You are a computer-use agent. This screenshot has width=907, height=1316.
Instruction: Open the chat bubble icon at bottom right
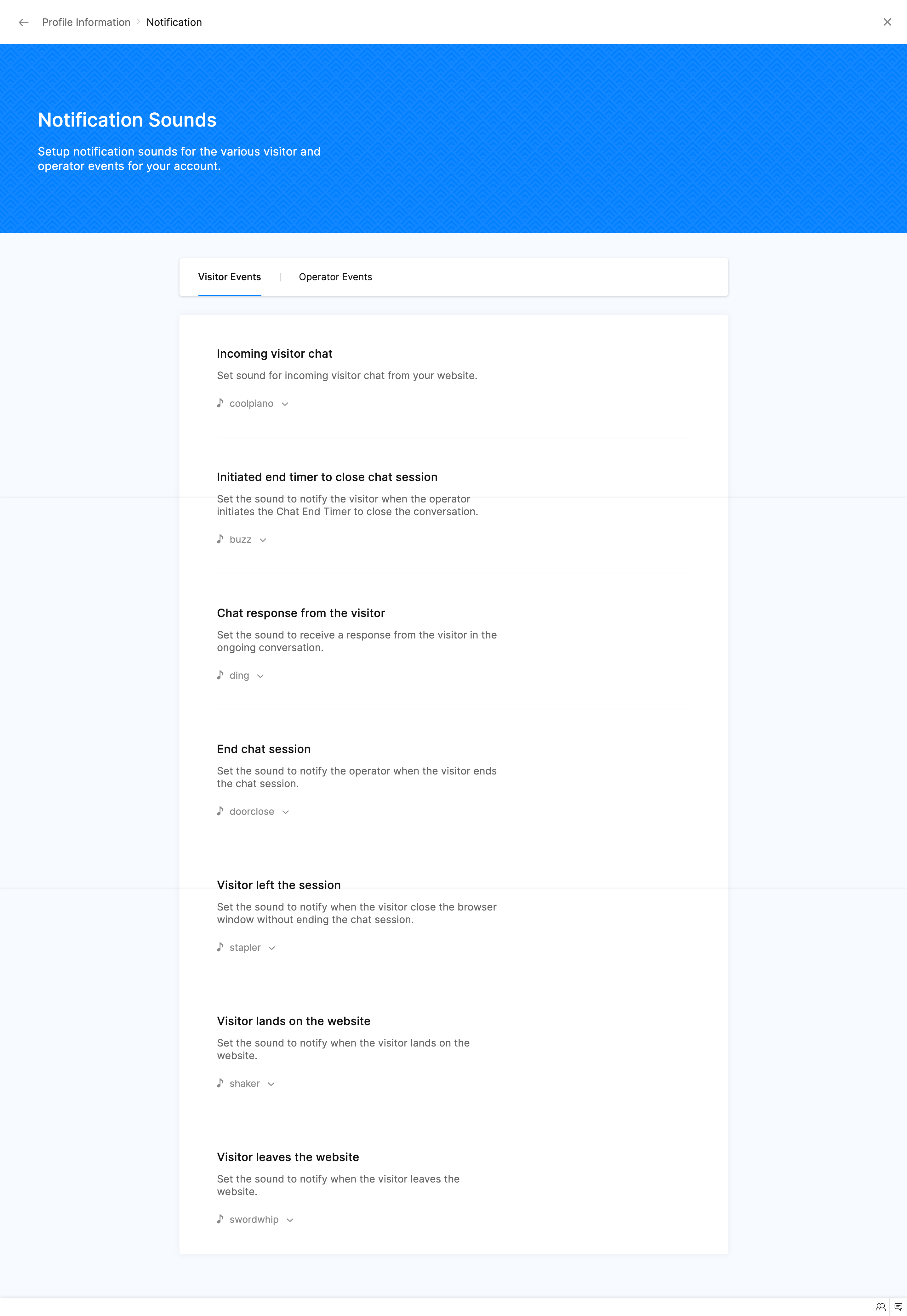coord(898,1306)
